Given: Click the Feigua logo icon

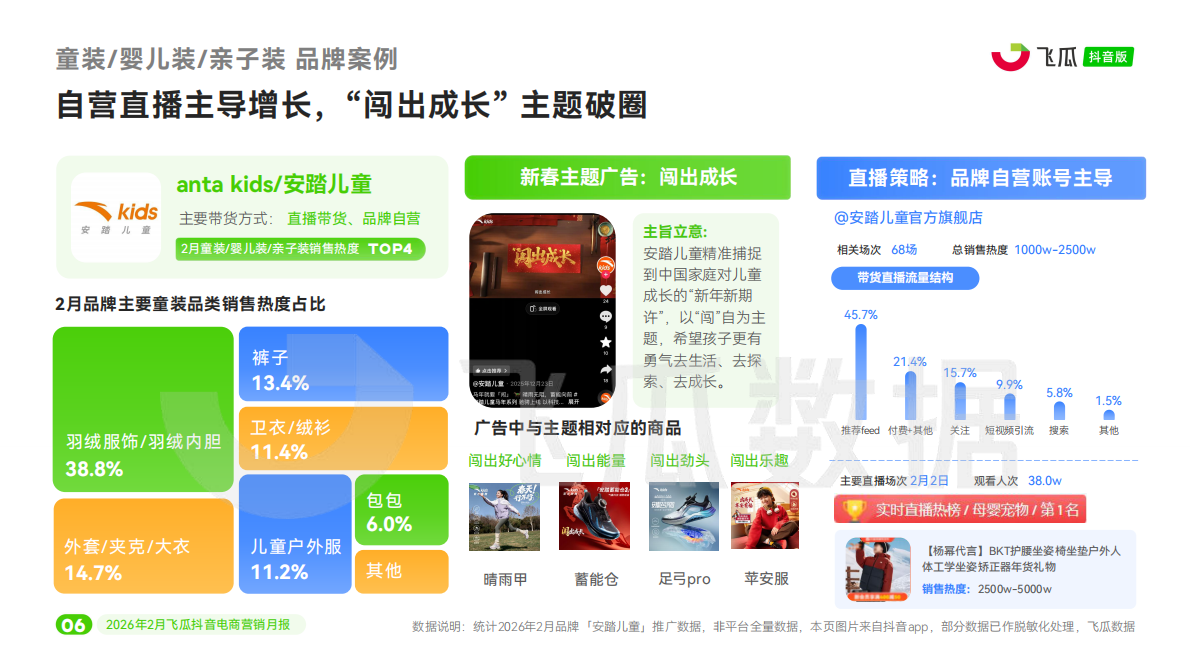Looking at the screenshot, I should tap(1010, 57).
